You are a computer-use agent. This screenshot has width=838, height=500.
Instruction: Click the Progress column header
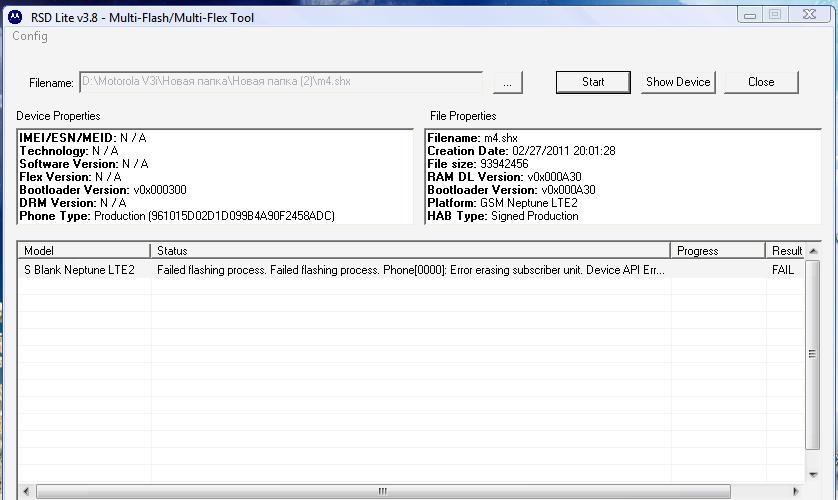click(x=718, y=251)
